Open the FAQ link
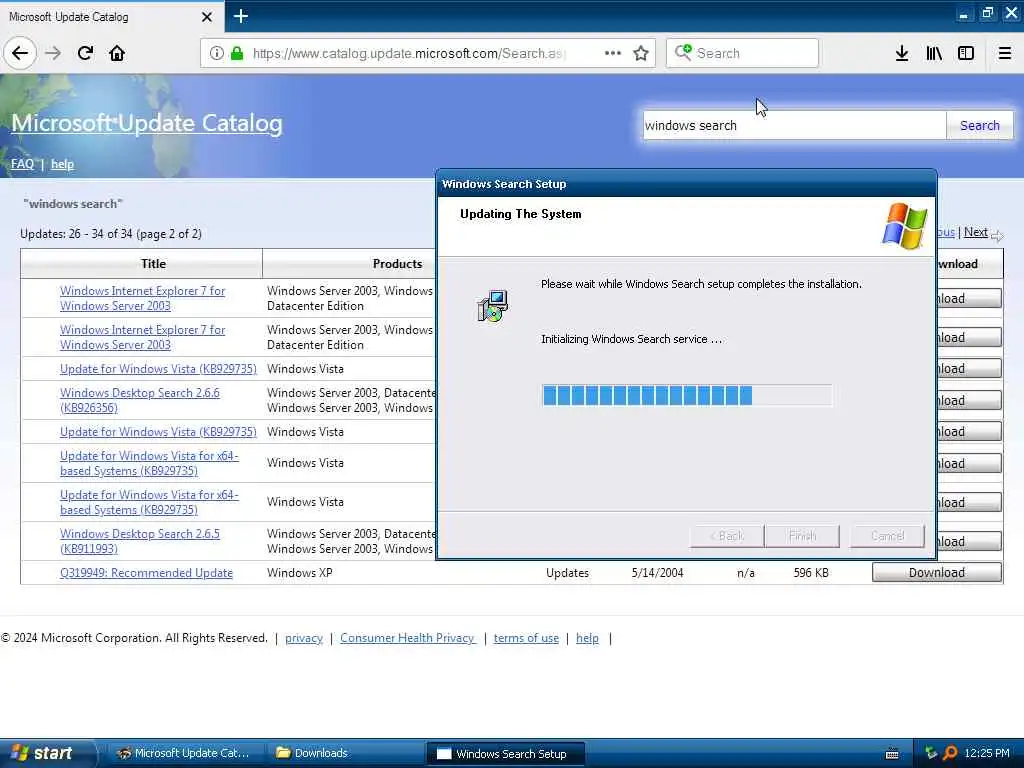The width and height of the screenshot is (1024, 768). pos(22,164)
